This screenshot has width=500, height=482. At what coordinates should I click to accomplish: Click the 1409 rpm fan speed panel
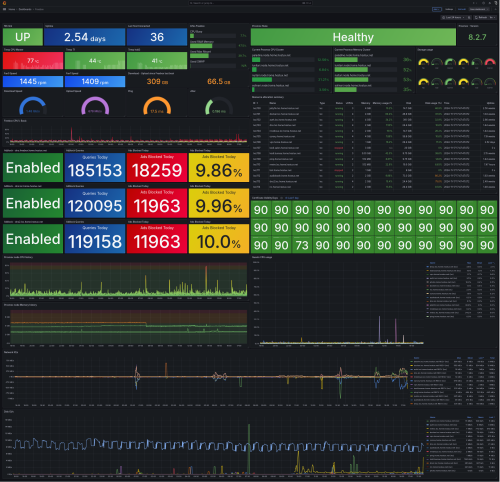(95, 81)
